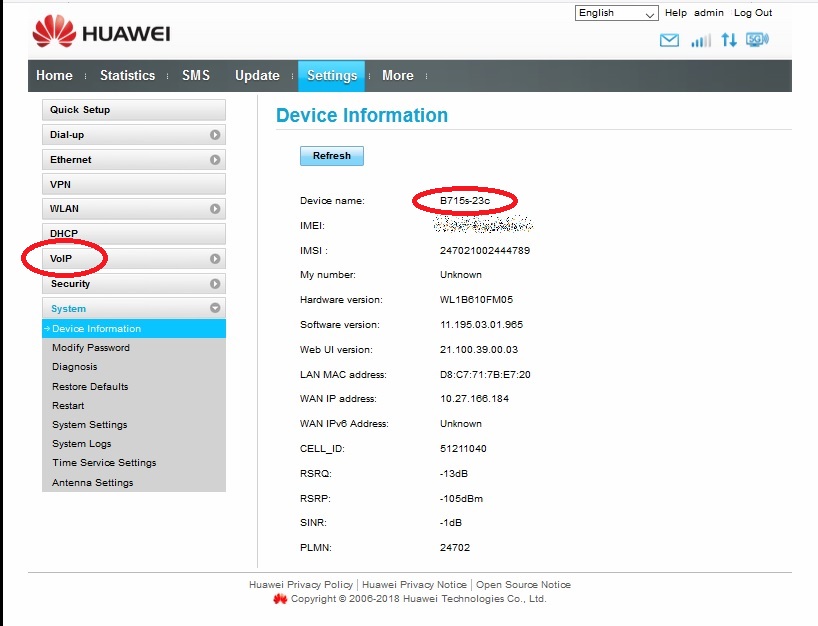Open the Statistics tab
818x626 pixels.
coord(127,76)
